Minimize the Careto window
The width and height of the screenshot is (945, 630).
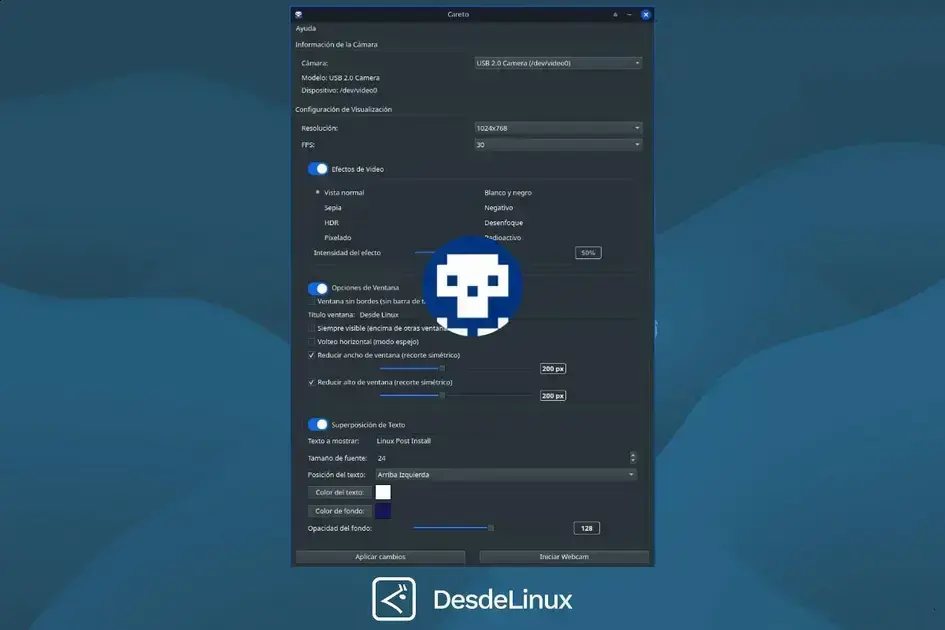click(629, 14)
